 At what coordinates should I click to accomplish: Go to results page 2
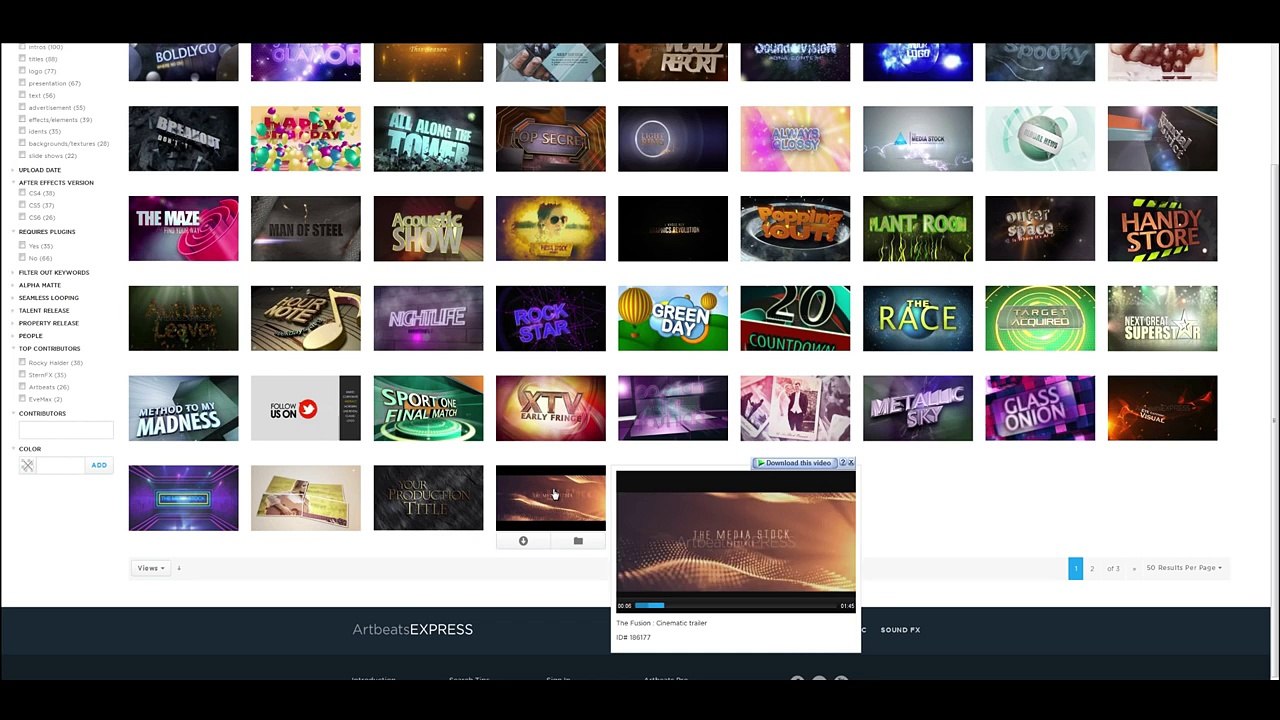(x=1092, y=568)
